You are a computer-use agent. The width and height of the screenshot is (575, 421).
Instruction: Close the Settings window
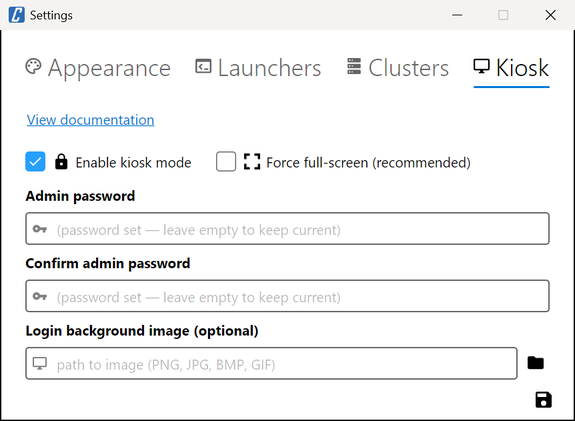(x=550, y=15)
